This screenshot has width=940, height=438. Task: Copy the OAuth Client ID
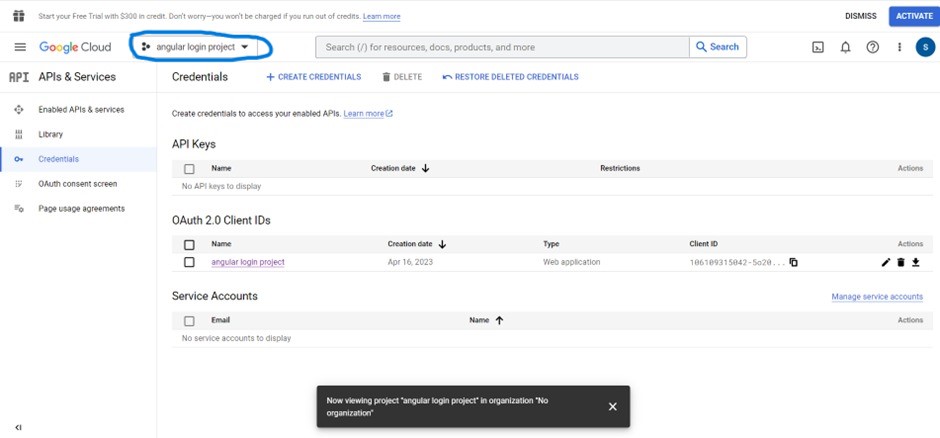[793, 263]
